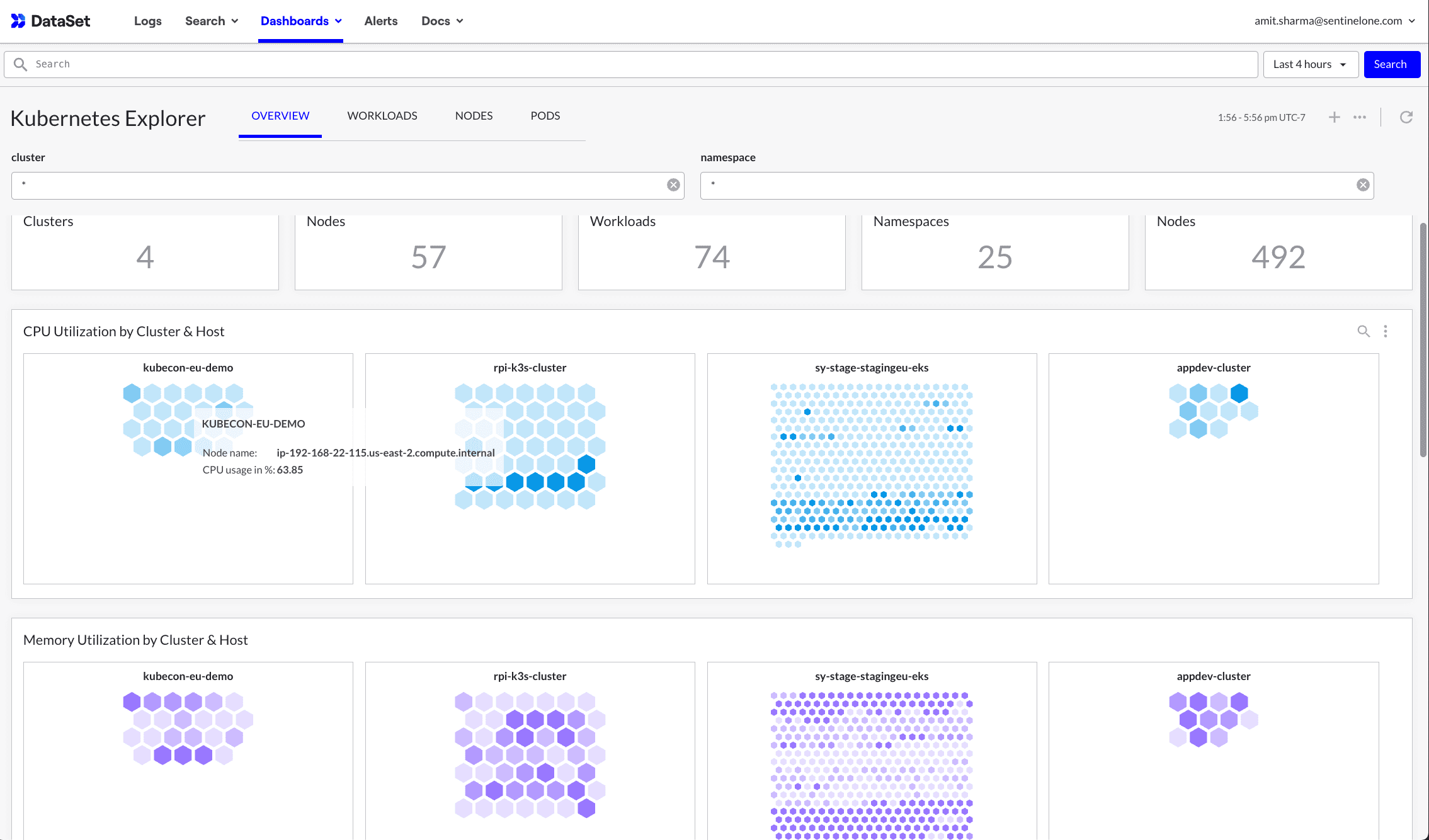Expand the Search menu

click(212, 21)
